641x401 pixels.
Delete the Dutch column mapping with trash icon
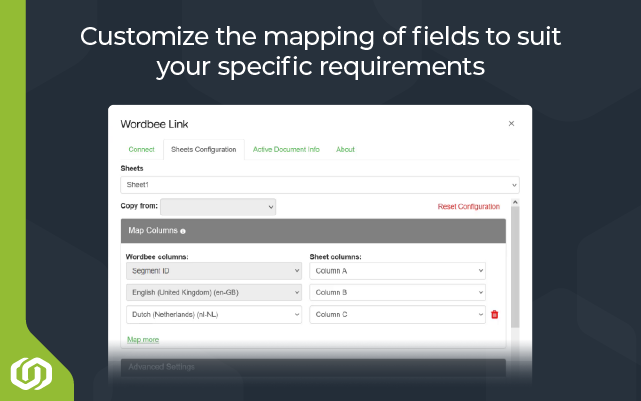click(495, 314)
